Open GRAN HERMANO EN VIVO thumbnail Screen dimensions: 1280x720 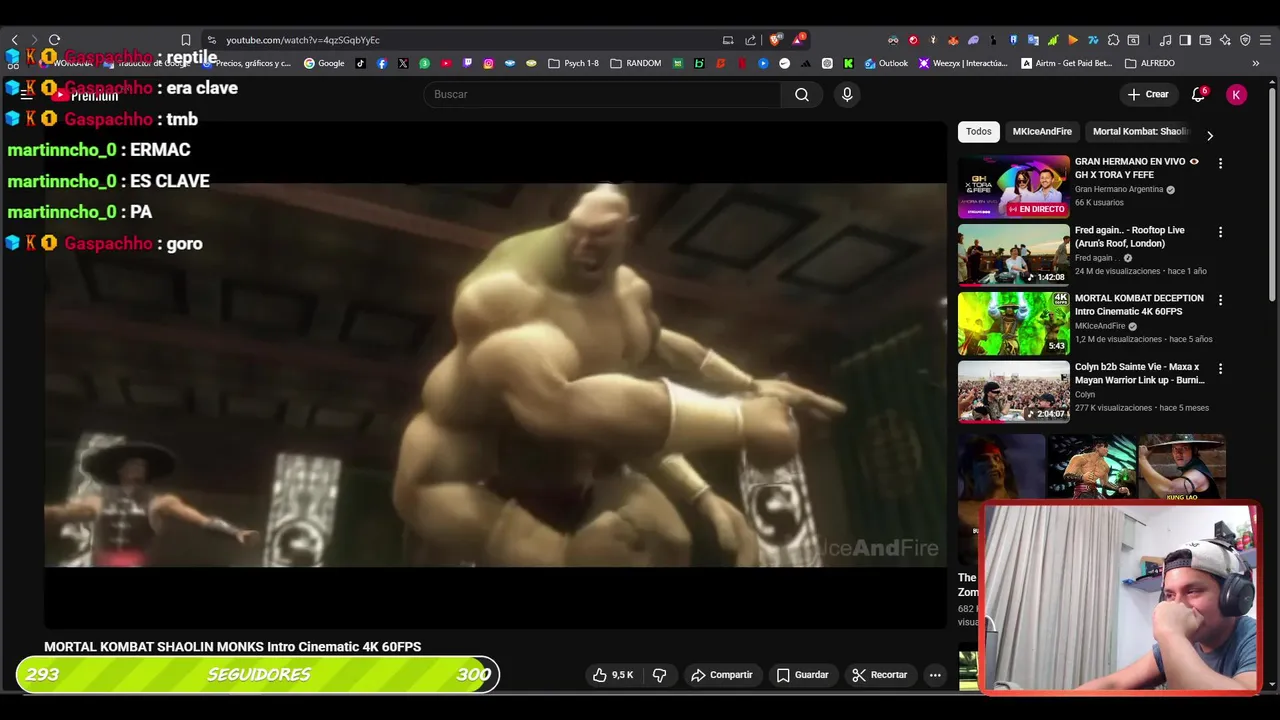tap(1014, 186)
